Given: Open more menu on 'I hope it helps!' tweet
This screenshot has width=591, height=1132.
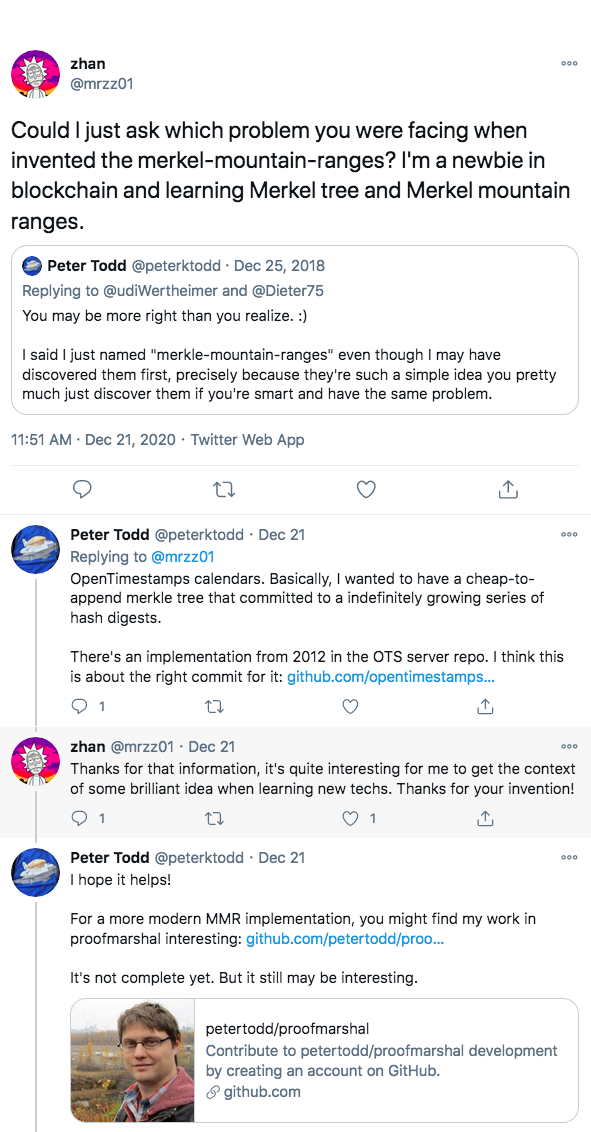Looking at the screenshot, I should coord(569,857).
